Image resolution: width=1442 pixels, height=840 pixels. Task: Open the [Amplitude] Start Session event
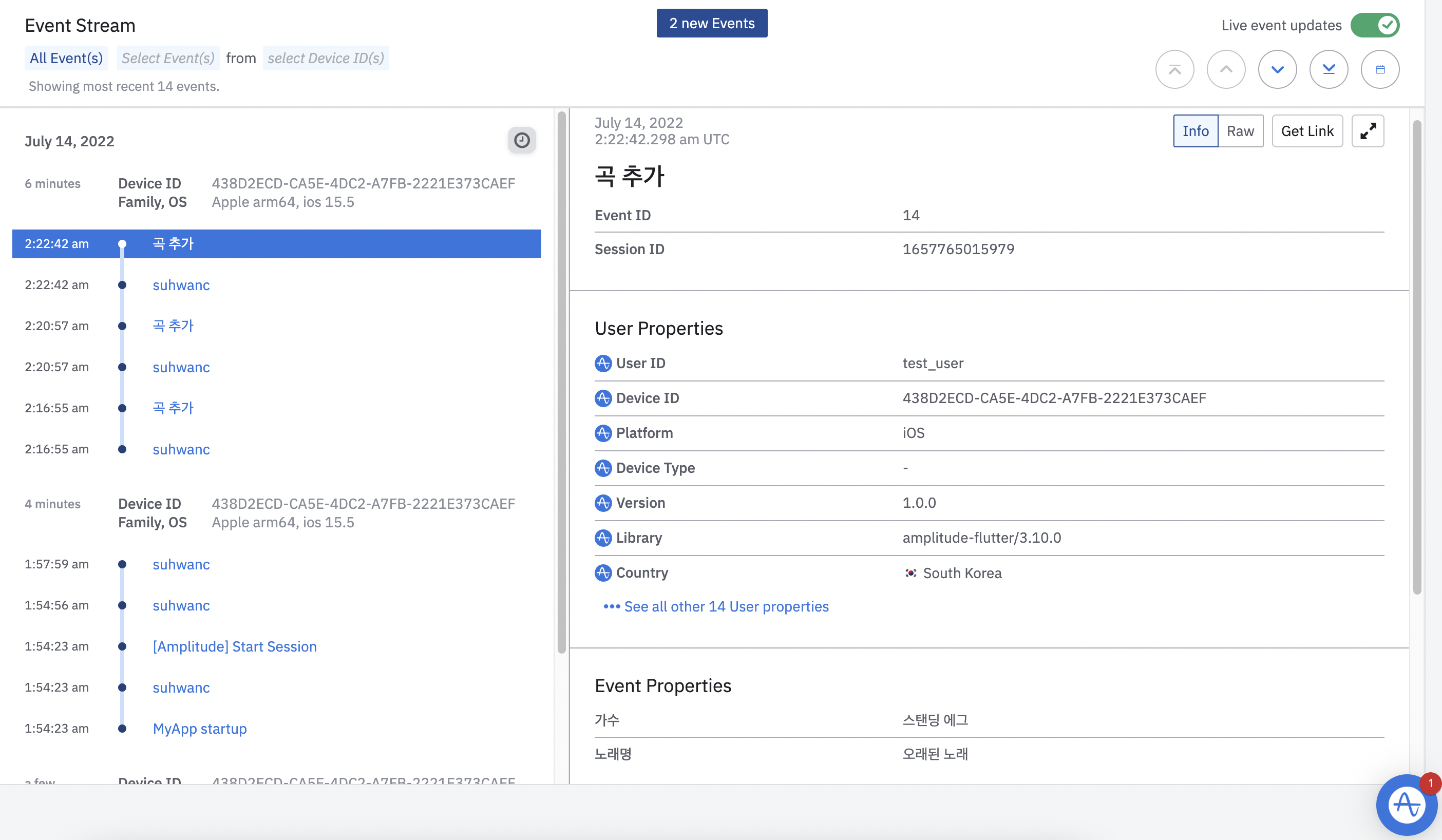(x=234, y=646)
